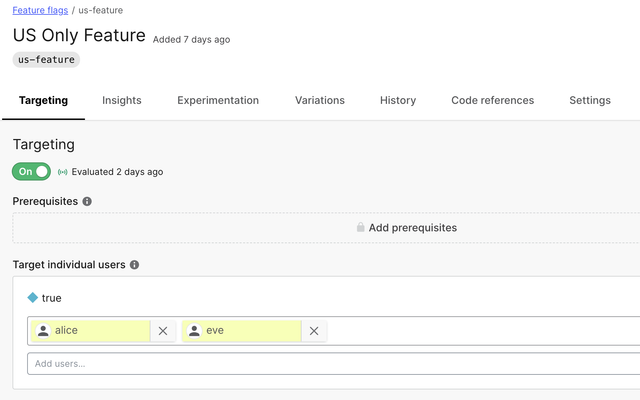Click the lock icon beside Add prerequisites

coord(360,228)
